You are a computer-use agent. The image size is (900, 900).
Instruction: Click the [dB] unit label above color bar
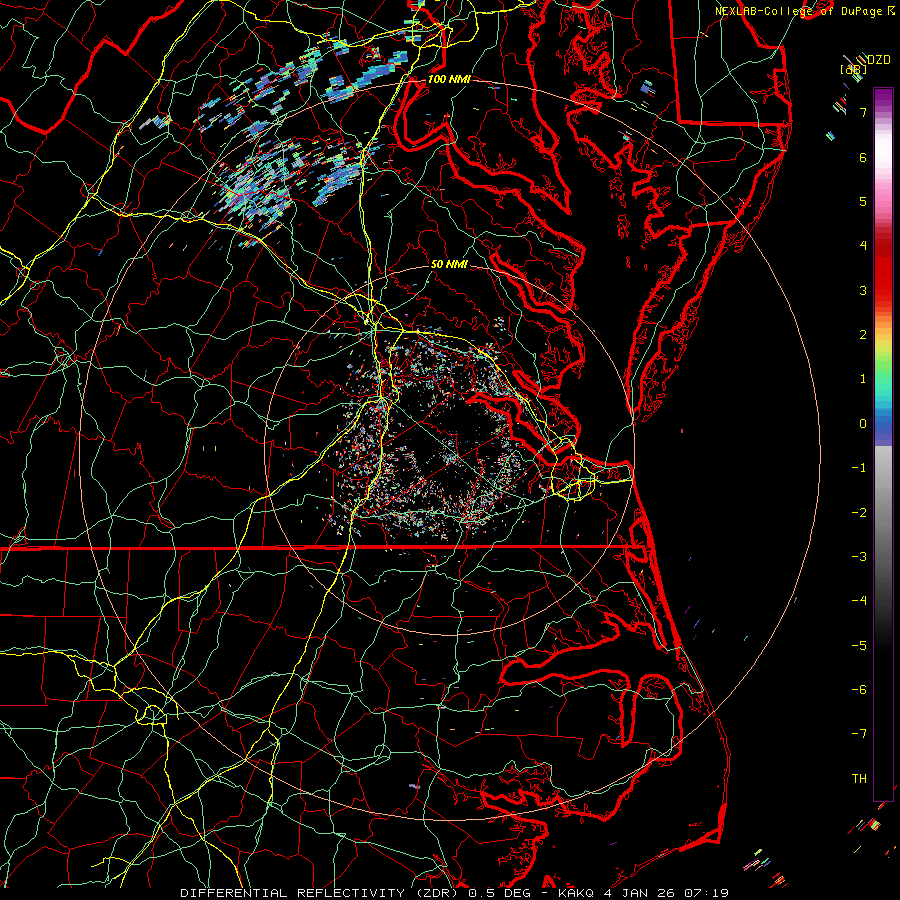coord(853,69)
